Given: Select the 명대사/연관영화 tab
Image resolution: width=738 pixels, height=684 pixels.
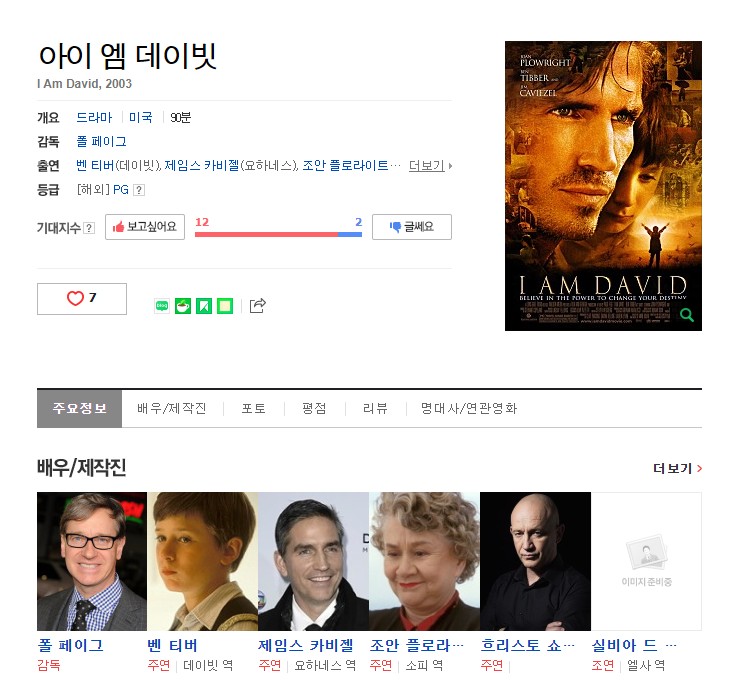Looking at the screenshot, I should point(469,408).
